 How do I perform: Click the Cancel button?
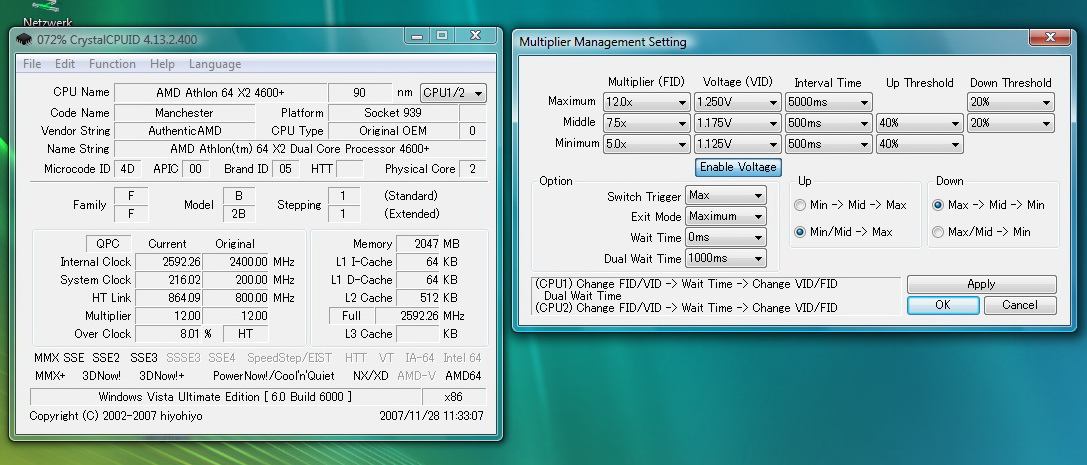tap(1020, 305)
